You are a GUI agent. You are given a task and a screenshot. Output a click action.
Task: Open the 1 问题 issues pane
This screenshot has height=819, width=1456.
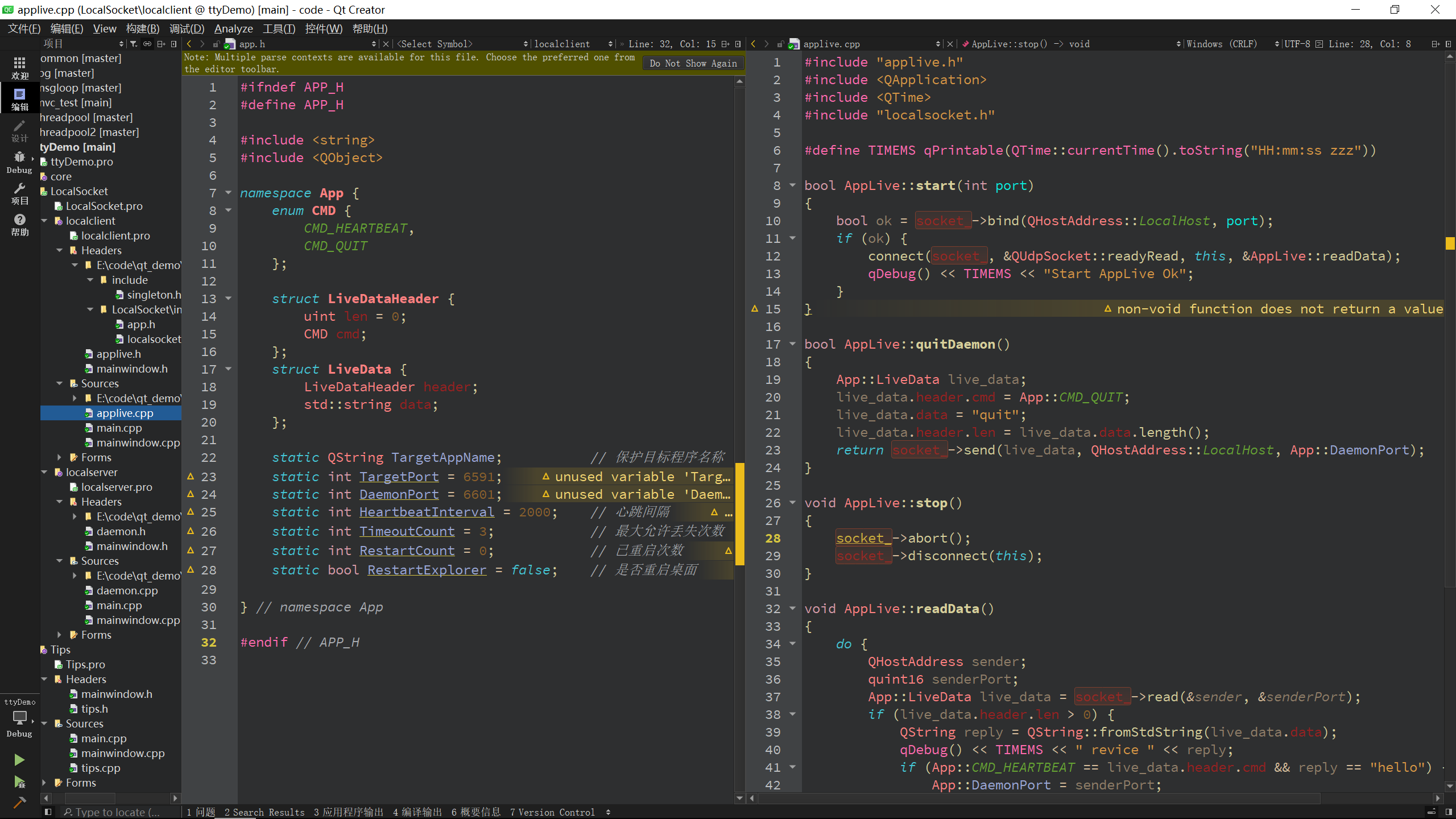pyautogui.click(x=201, y=812)
